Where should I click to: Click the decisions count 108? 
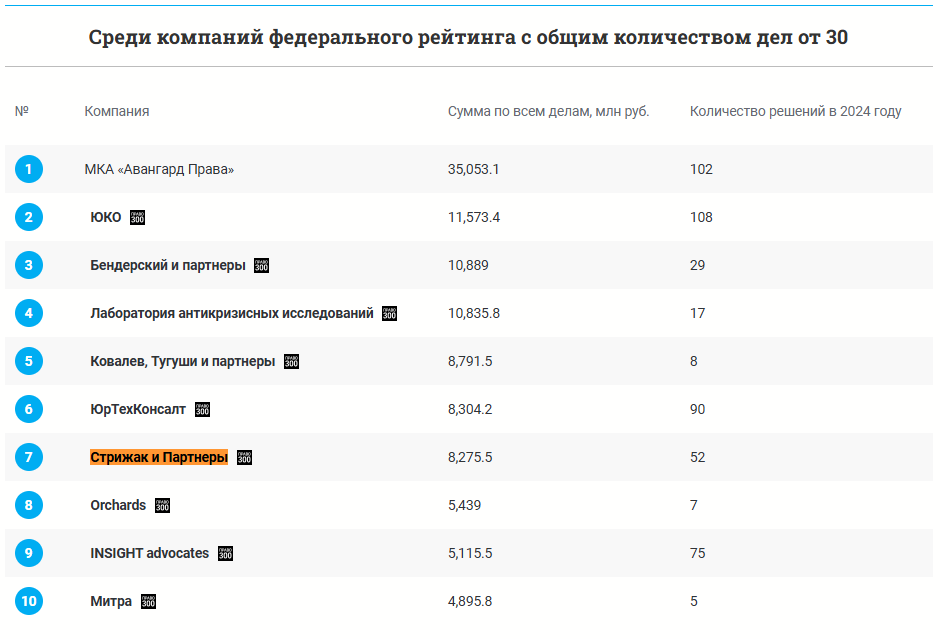tap(701, 217)
